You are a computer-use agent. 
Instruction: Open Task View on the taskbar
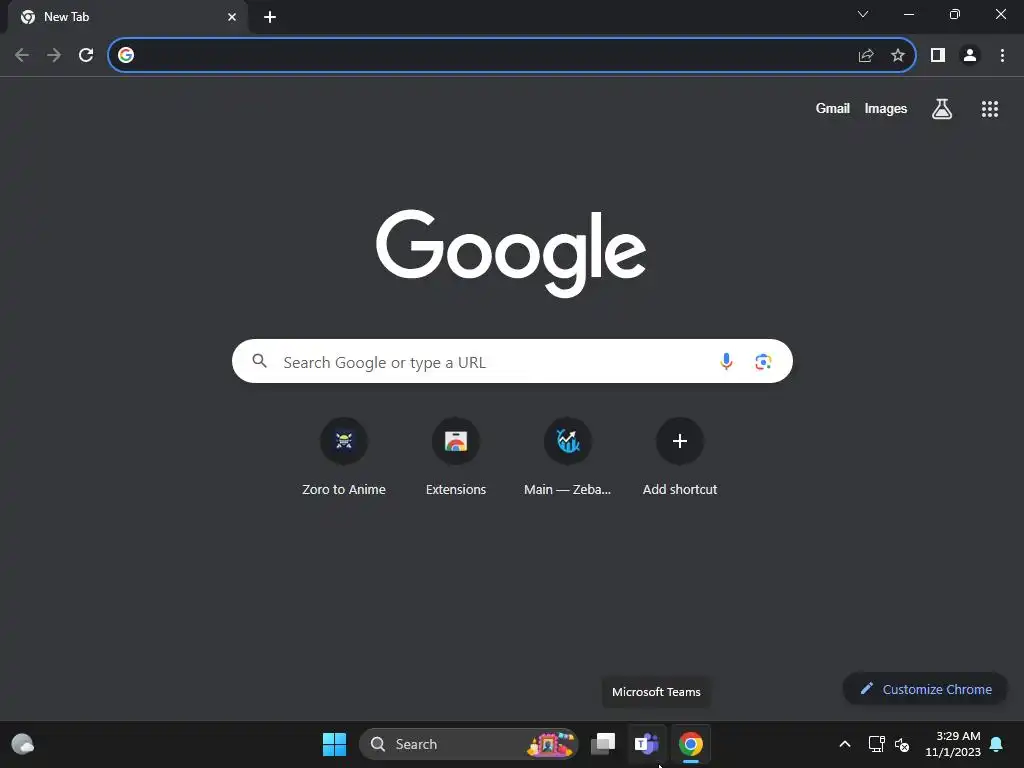603,744
